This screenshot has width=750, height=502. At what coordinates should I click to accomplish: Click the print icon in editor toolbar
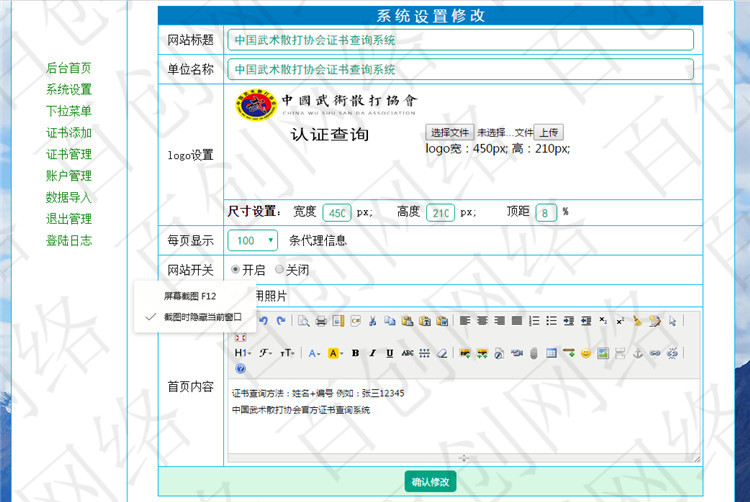(321, 321)
